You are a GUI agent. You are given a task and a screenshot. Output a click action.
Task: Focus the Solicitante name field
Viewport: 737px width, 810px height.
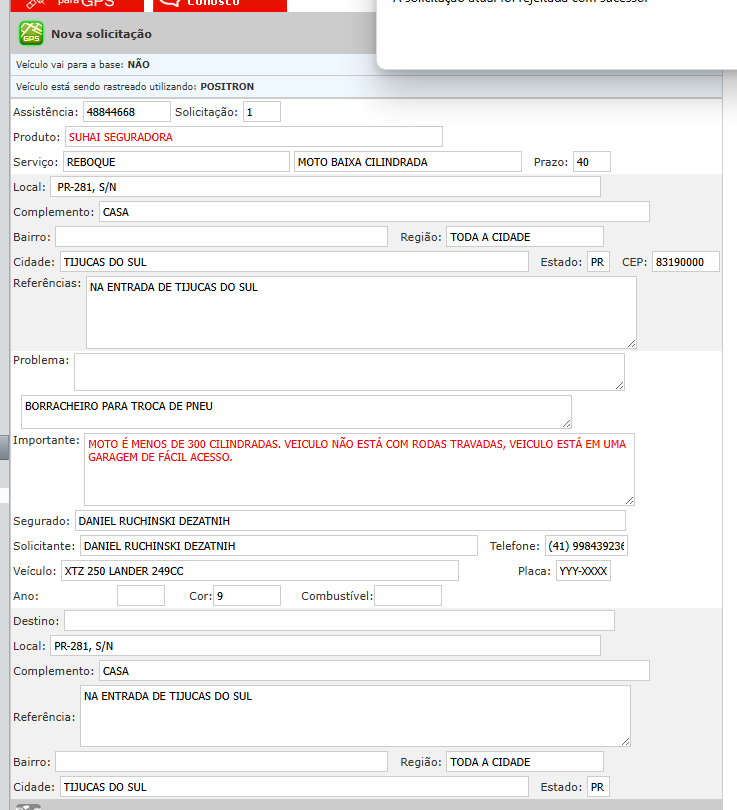pyautogui.click(x=279, y=546)
